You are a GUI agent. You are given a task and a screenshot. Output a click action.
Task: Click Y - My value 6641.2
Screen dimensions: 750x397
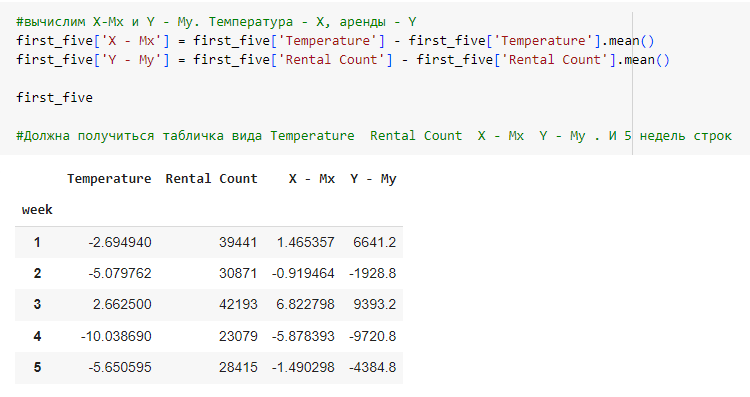tap(375, 243)
